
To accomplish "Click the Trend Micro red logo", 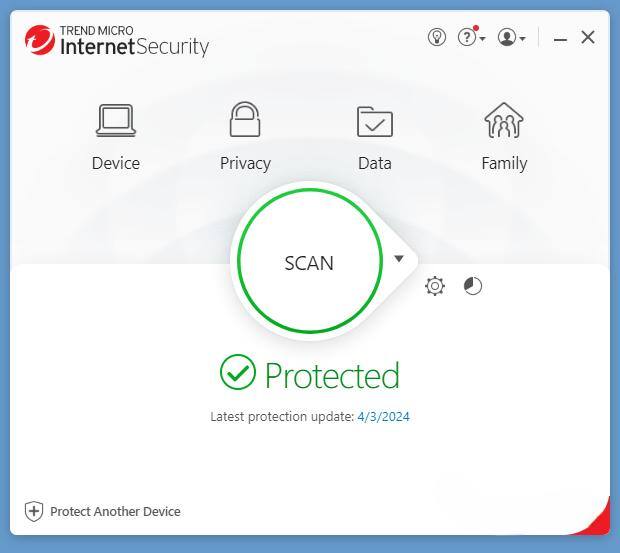I will [x=40, y=40].
